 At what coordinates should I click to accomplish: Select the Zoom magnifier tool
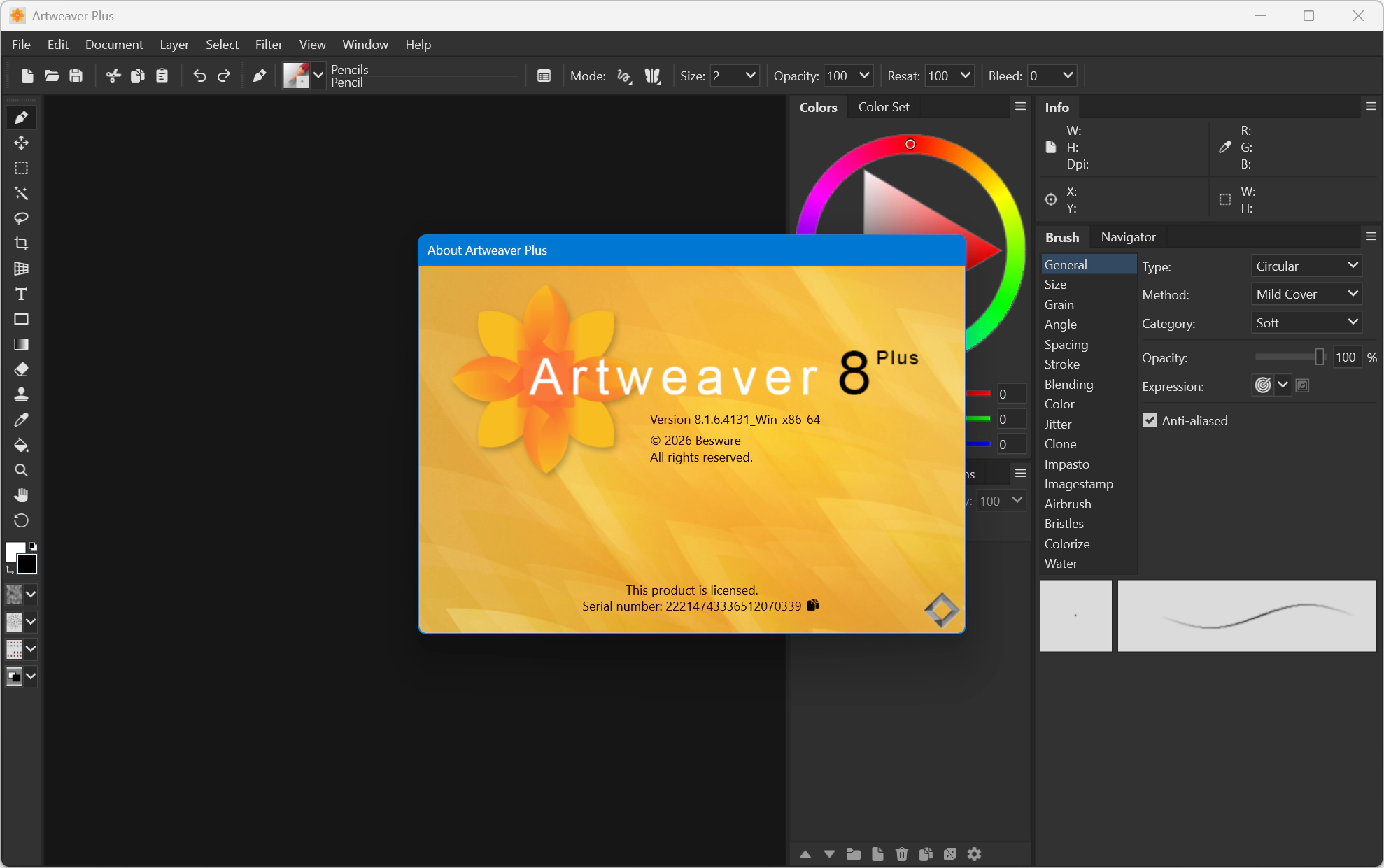coord(21,470)
